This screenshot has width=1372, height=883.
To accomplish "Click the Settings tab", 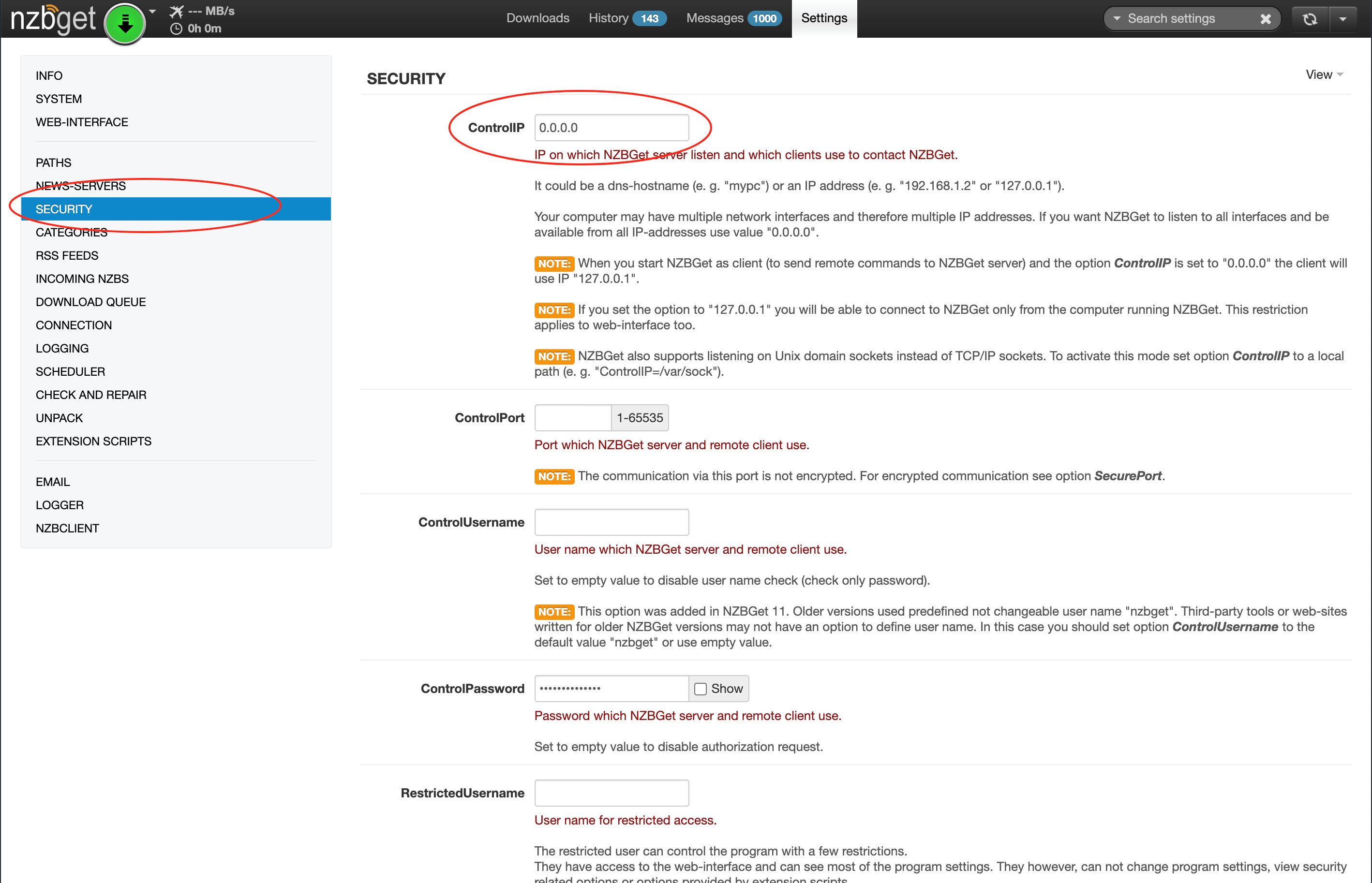I will (825, 18).
